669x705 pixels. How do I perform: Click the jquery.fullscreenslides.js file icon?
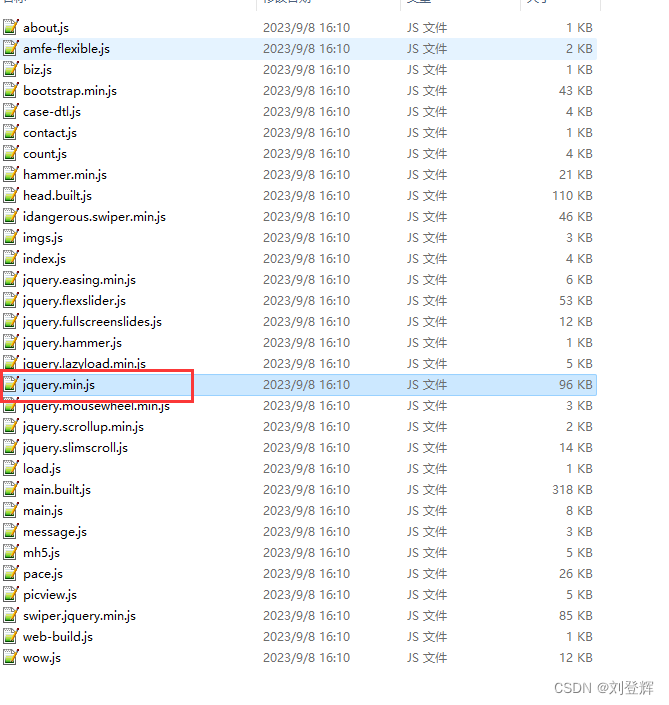(11, 321)
